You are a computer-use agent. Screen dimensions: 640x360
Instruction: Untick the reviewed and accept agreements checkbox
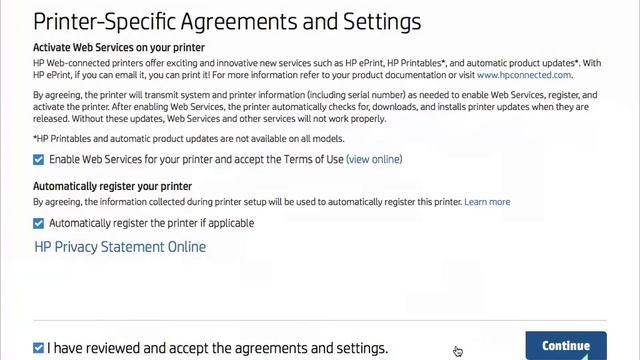pyautogui.click(x=38, y=348)
